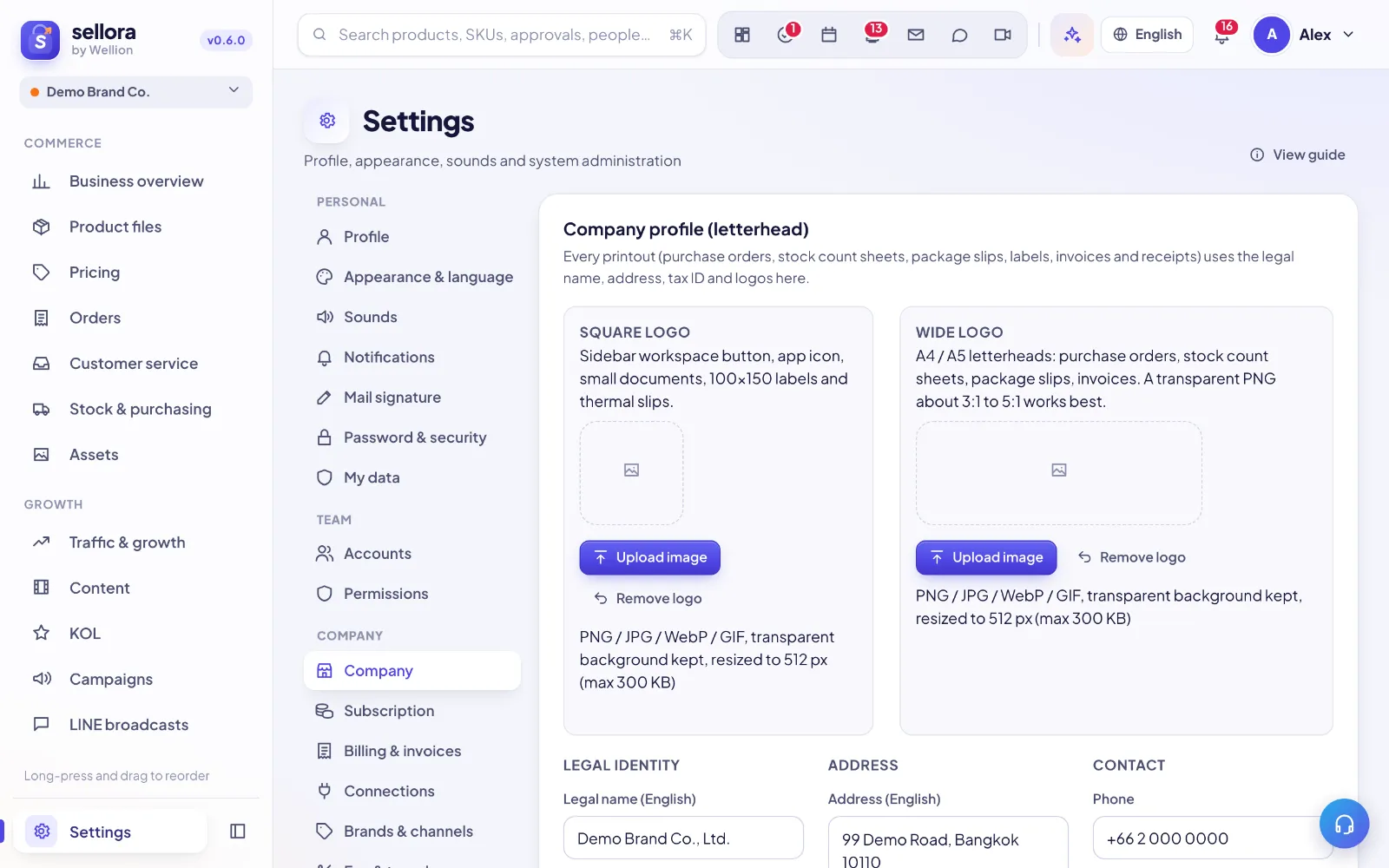Go to Business overview in sidebar
This screenshot has width=1389, height=868.
(136, 181)
